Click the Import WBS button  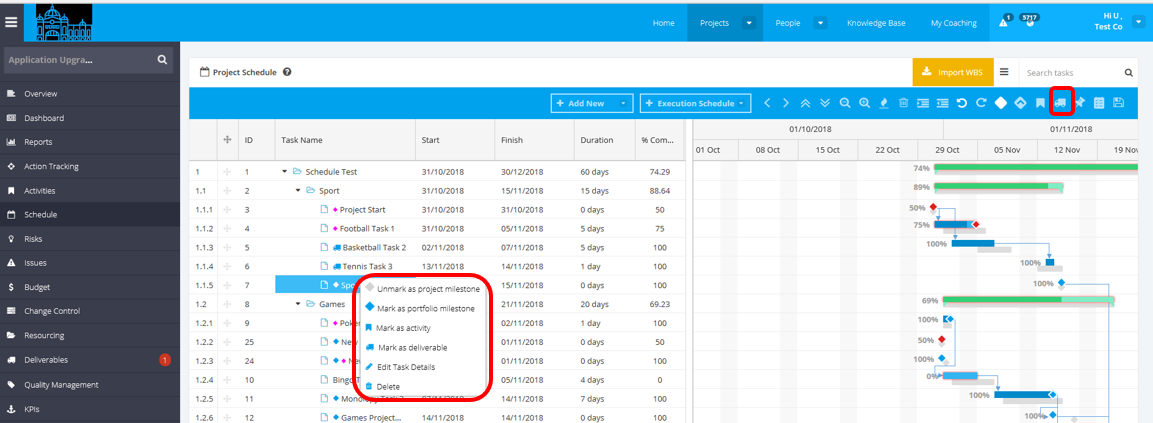[953, 72]
